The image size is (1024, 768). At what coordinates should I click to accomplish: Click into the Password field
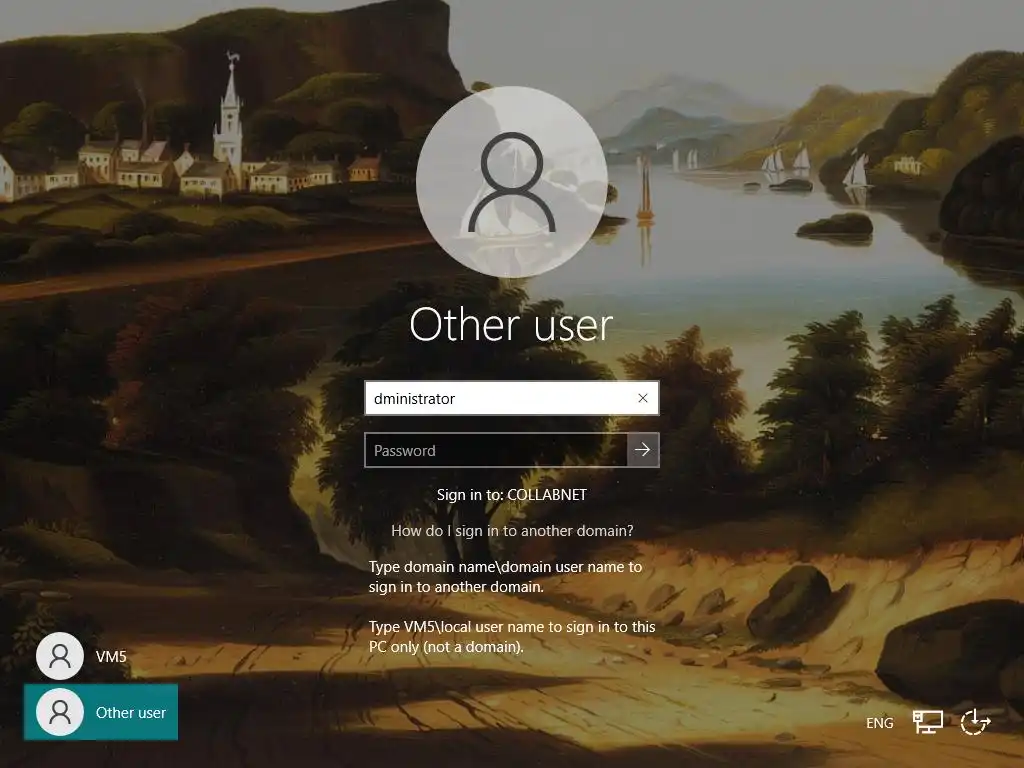click(496, 450)
